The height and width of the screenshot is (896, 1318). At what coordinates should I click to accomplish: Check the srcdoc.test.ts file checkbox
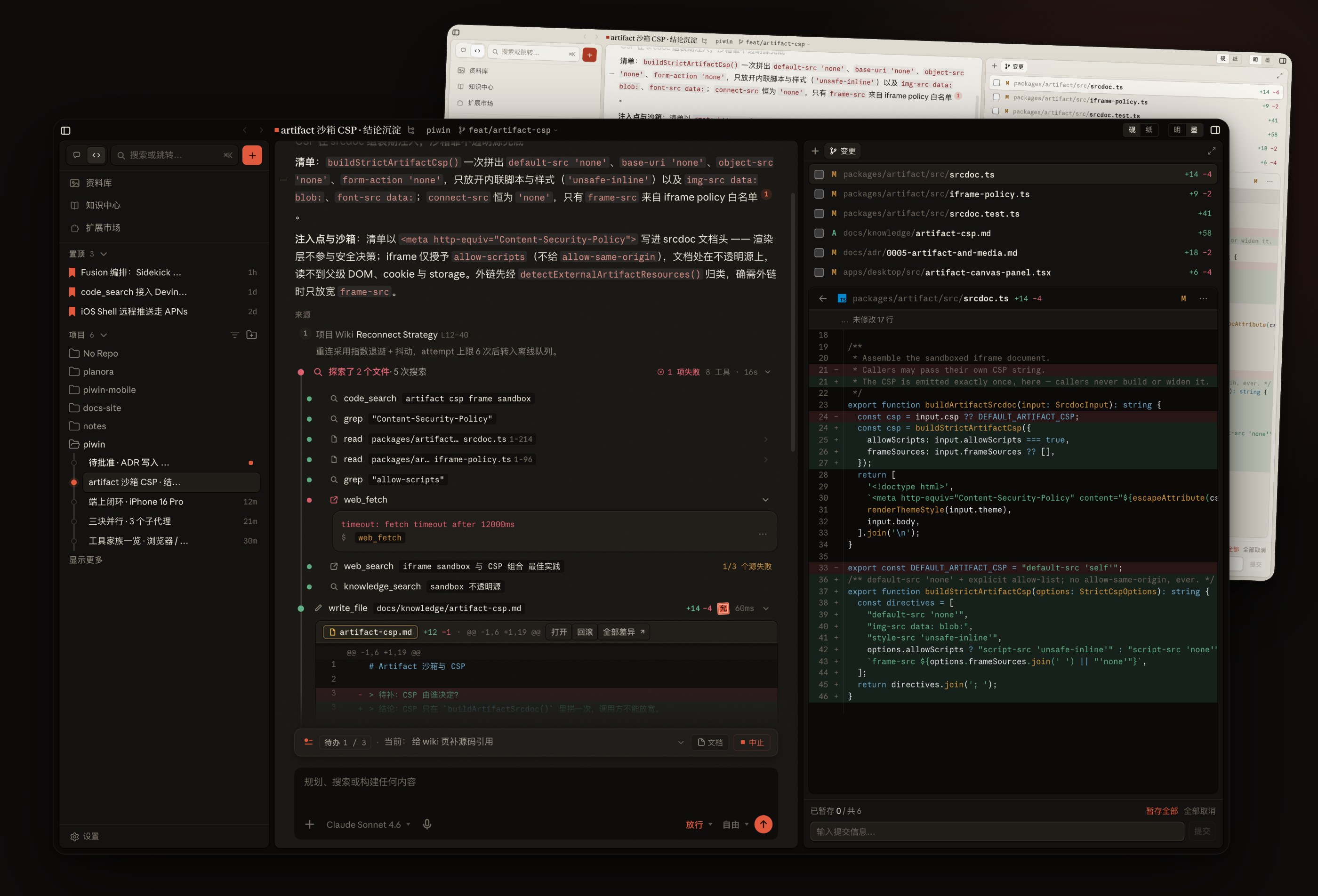819,214
